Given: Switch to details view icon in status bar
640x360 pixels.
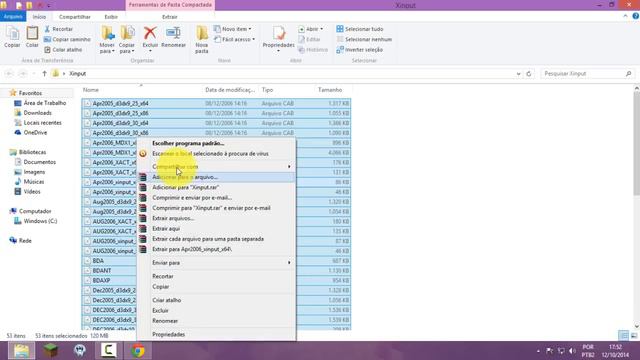Looking at the screenshot, I should pyautogui.click(x=623, y=336).
